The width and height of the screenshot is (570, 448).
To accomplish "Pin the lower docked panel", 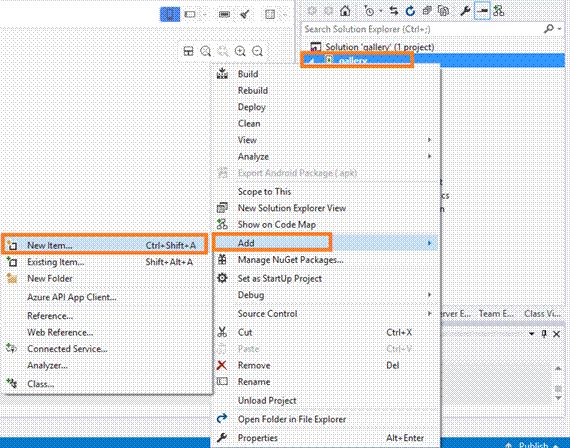I will click(544, 333).
